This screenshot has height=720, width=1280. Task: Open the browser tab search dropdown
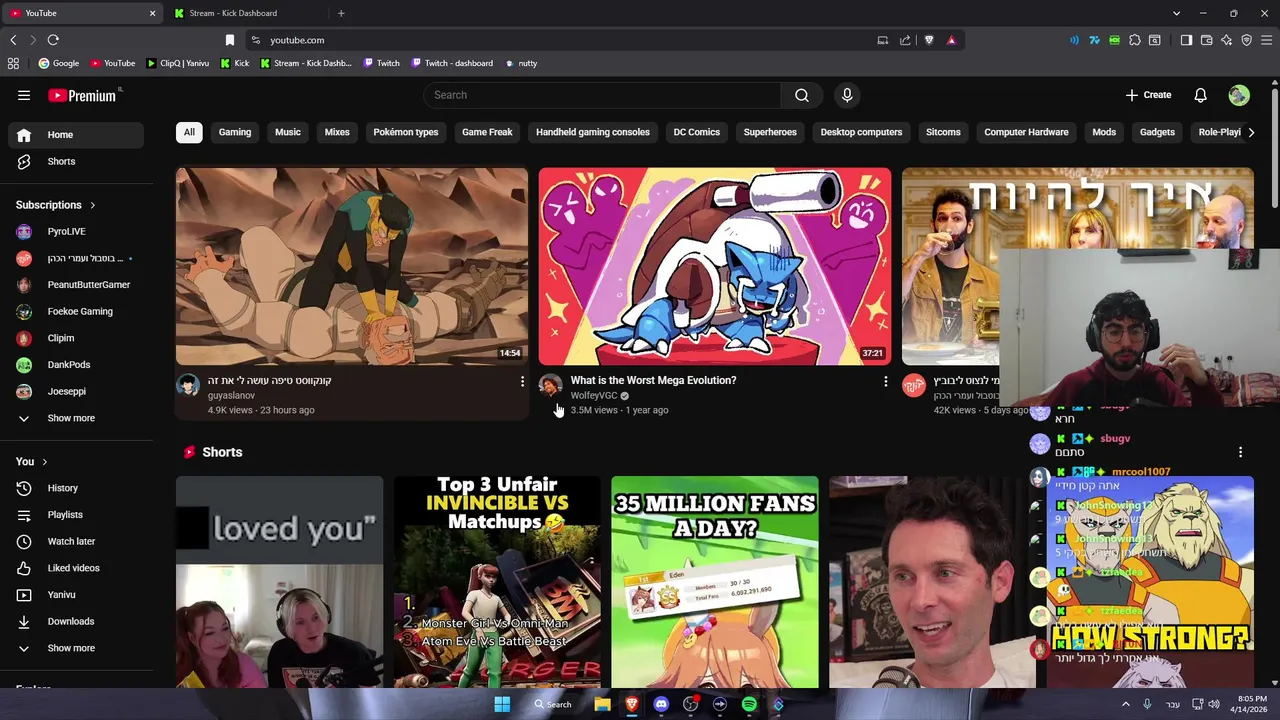click(x=1176, y=13)
